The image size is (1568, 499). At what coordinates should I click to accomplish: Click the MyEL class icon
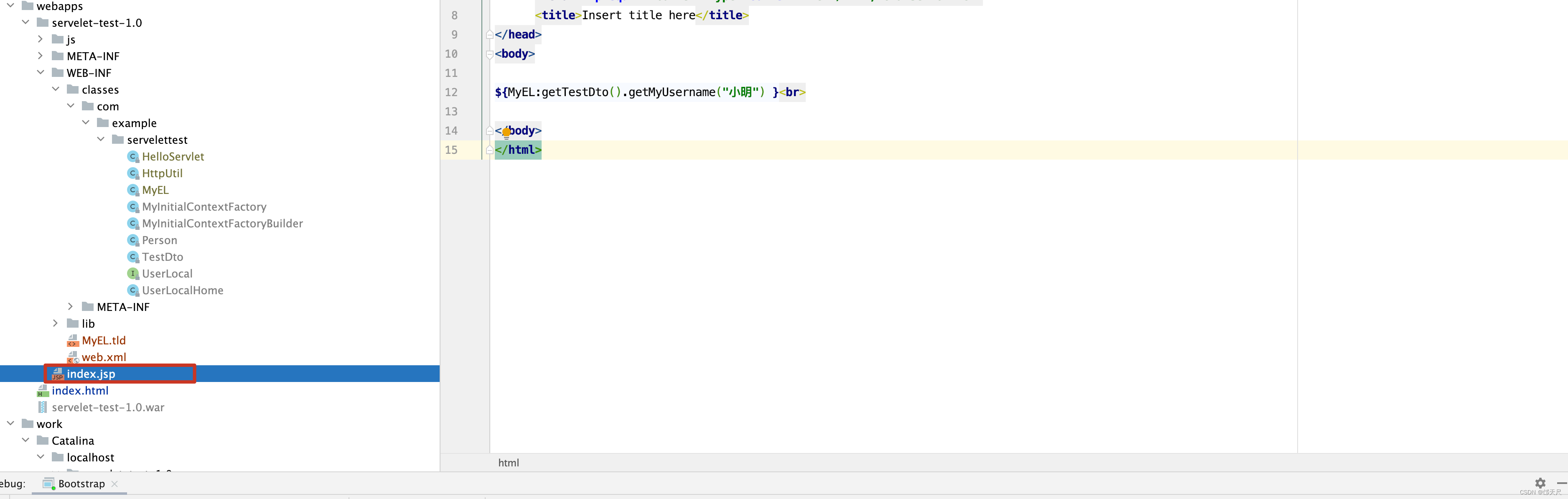click(133, 191)
